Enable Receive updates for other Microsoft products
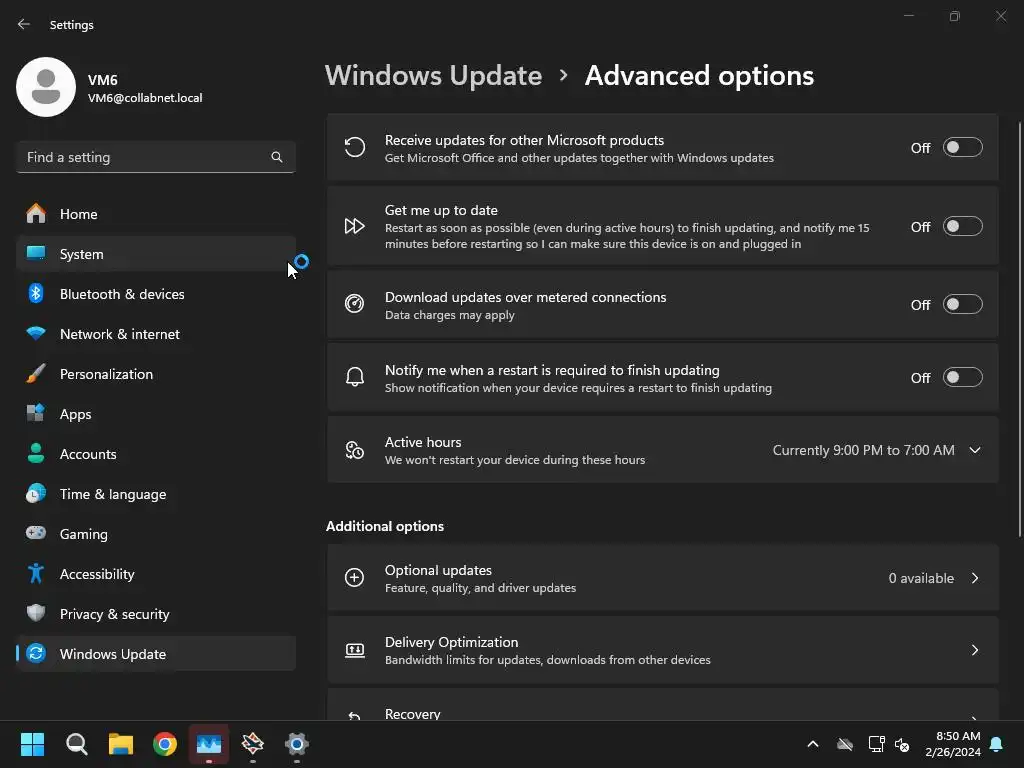Viewport: 1024px width, 768px height. click(963, 148)
